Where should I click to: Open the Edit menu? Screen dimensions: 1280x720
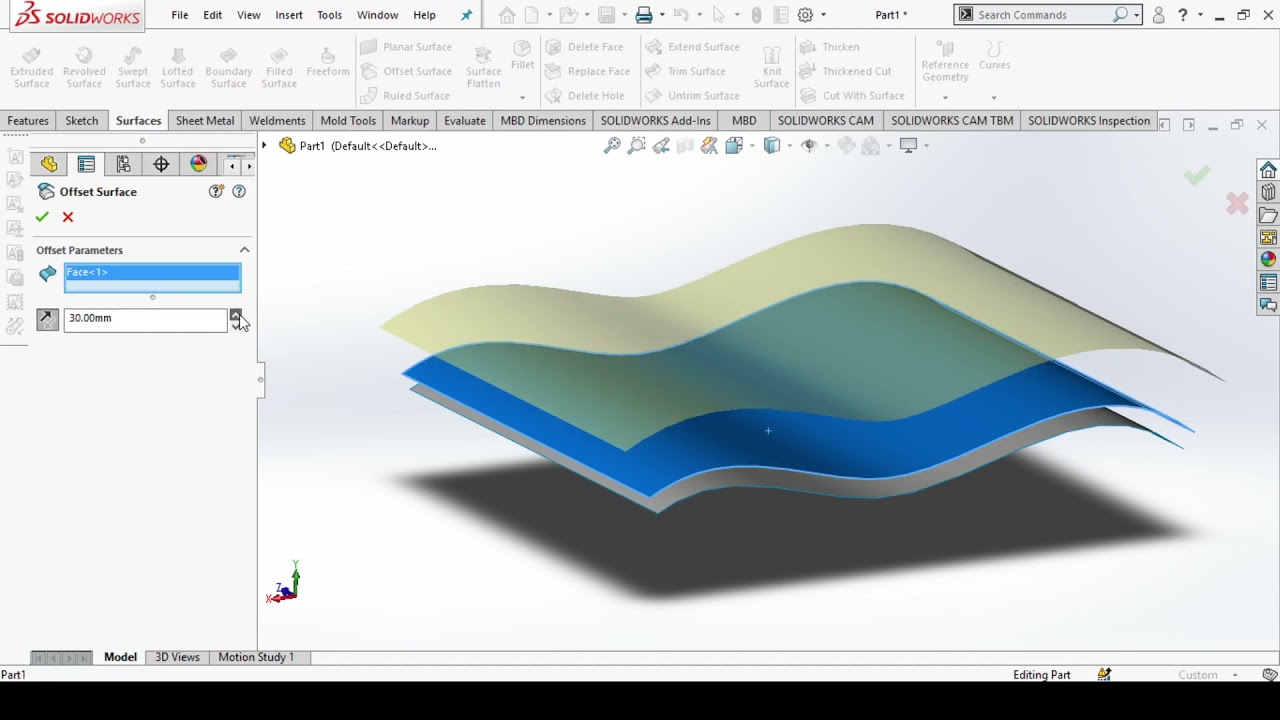pyautogui.click(x=213, y=15)
